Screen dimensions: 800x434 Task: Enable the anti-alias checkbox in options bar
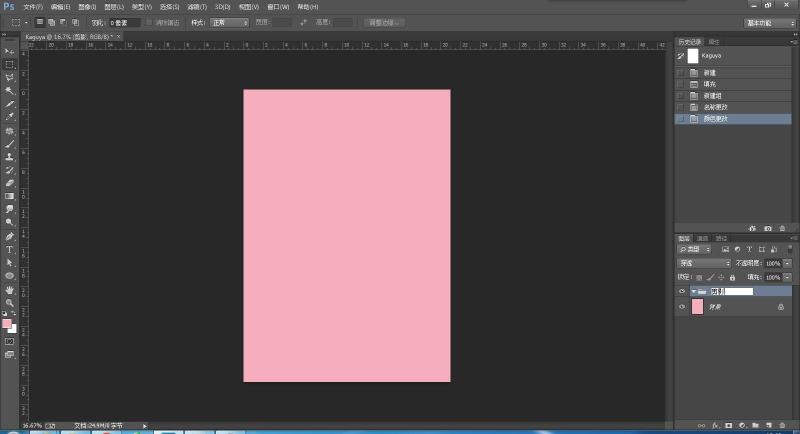[x=149, y=22]
